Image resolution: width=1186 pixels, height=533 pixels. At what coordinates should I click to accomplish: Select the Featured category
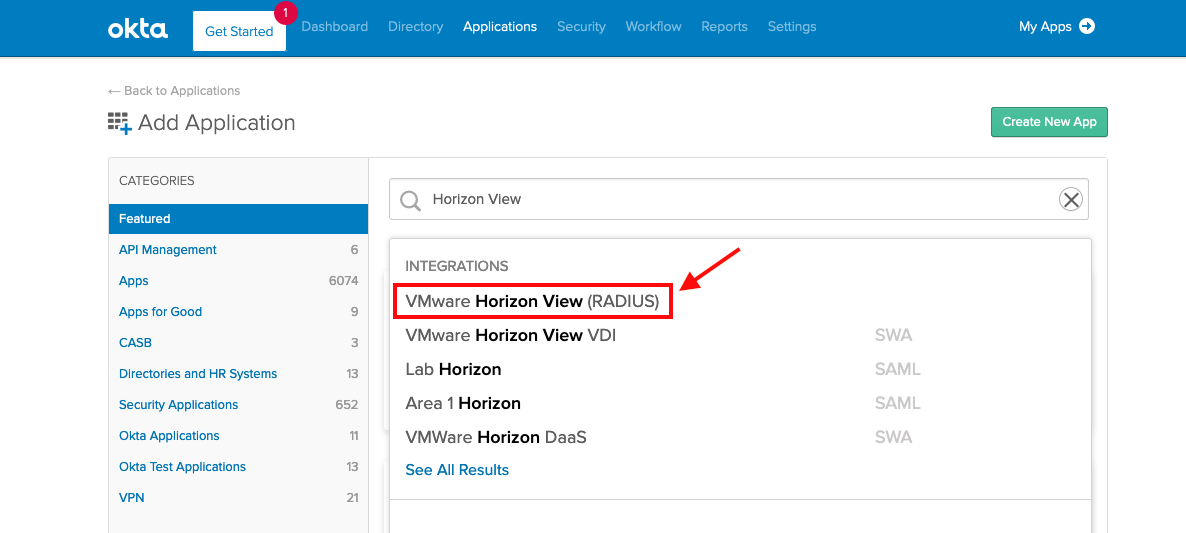[238, 218]
